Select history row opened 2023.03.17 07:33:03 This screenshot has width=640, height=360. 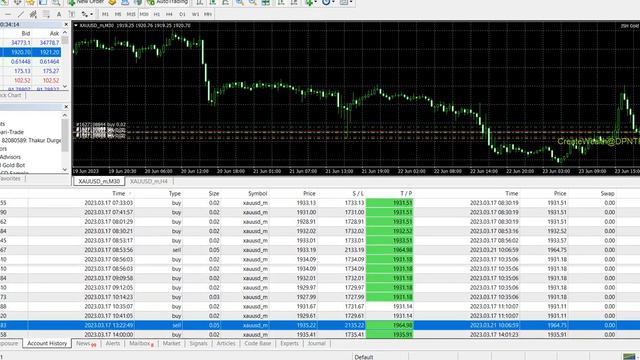[320, 203]
